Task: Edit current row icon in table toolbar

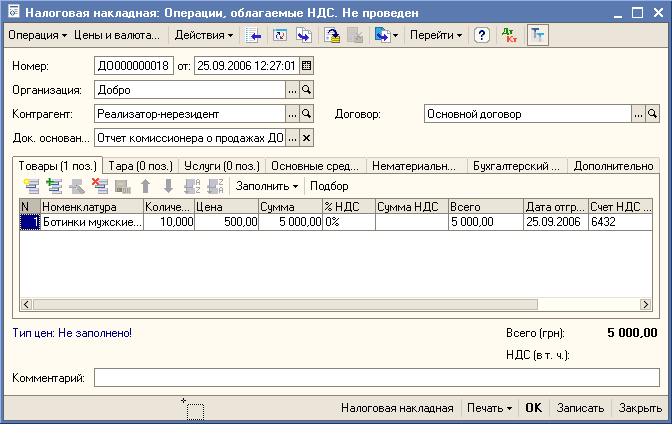Action: 77,186
